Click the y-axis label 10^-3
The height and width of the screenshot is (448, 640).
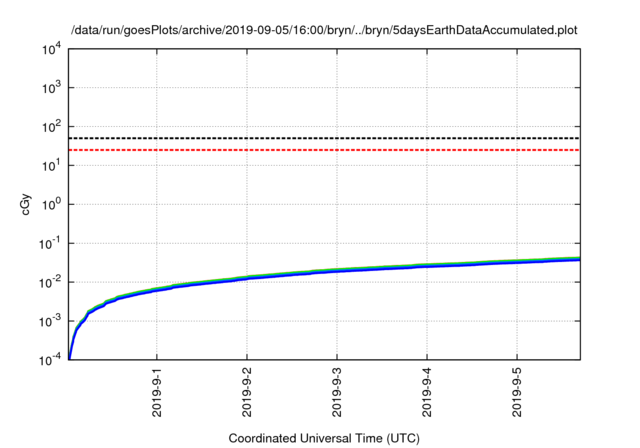(49, 321)
